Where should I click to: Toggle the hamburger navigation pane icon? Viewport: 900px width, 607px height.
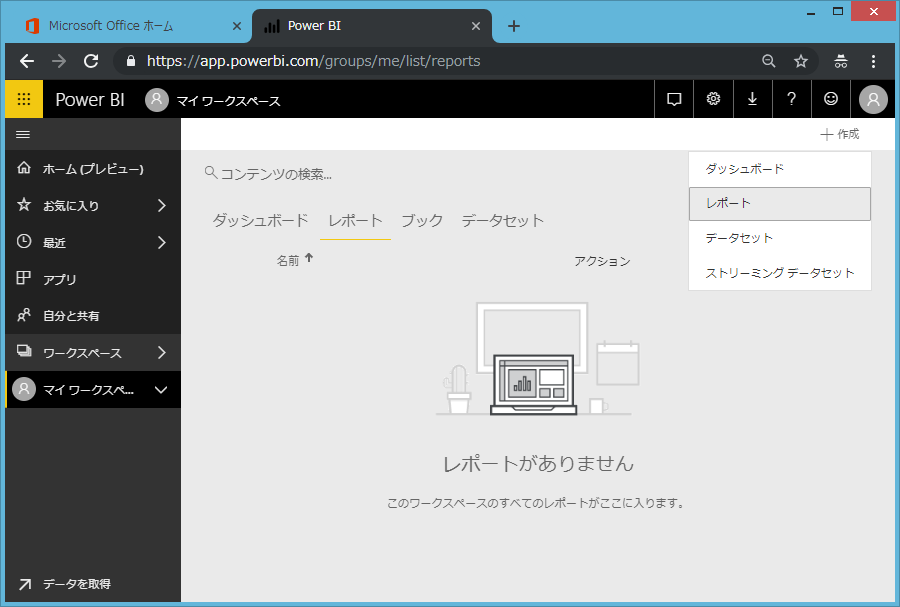click(x=23, y=134)
